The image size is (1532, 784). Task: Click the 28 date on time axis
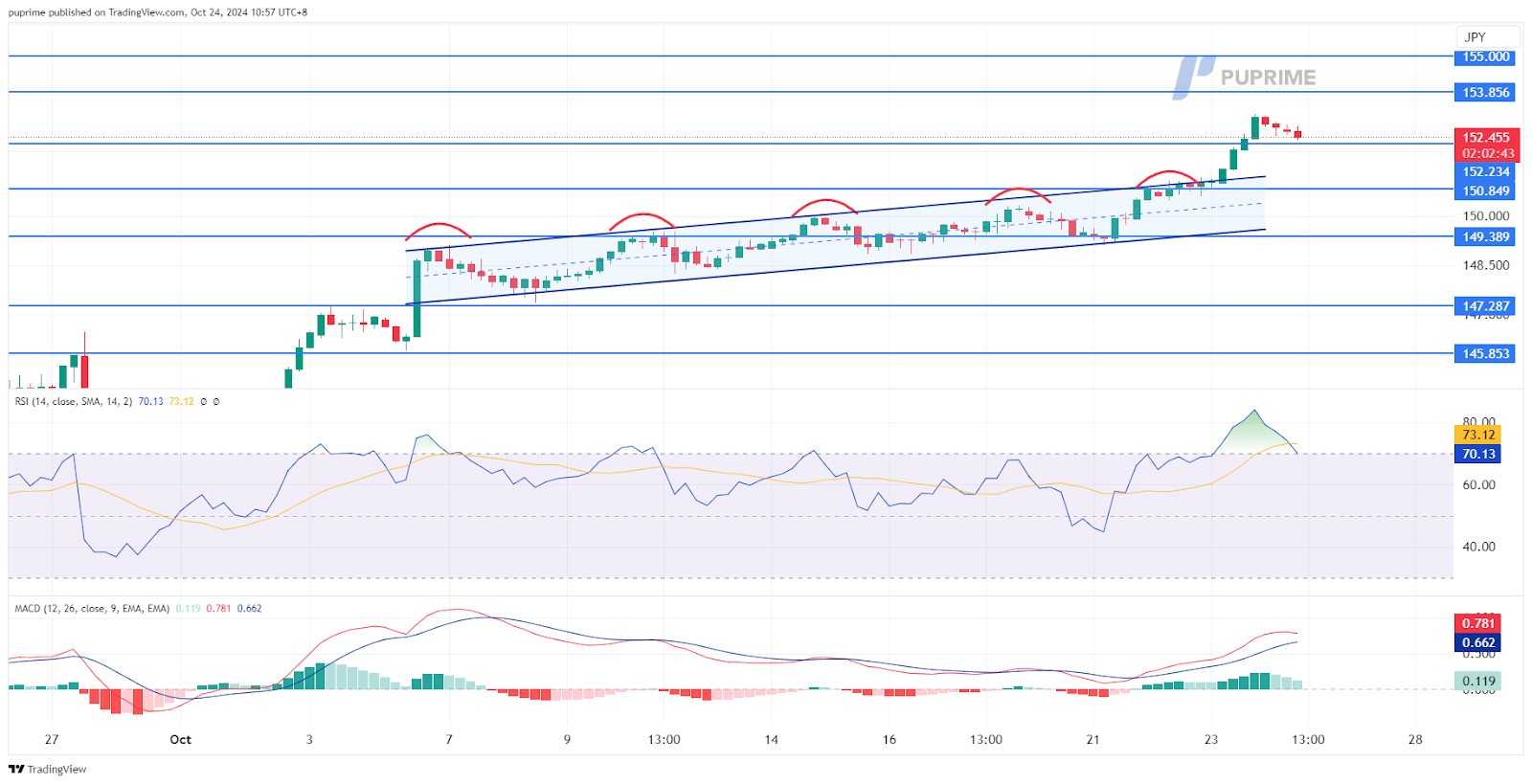(x=1415, y=740)
